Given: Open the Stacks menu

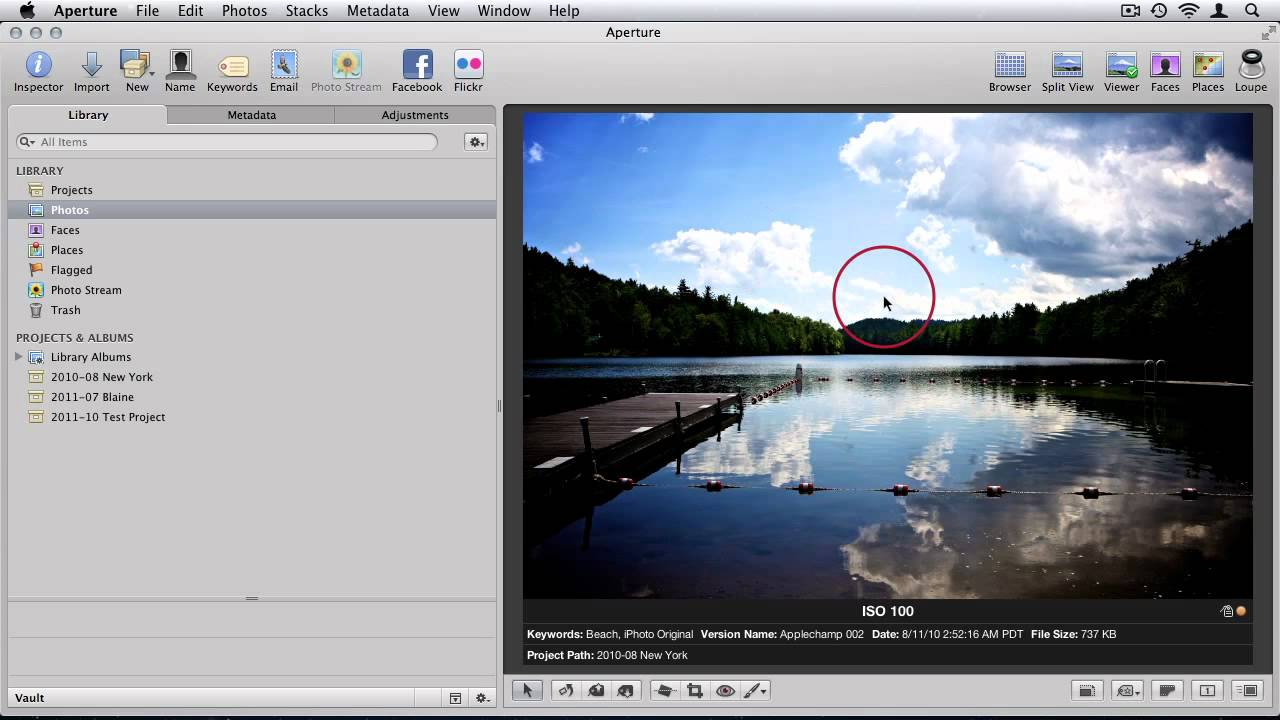Looking at the screenshot, I should 306,11.
